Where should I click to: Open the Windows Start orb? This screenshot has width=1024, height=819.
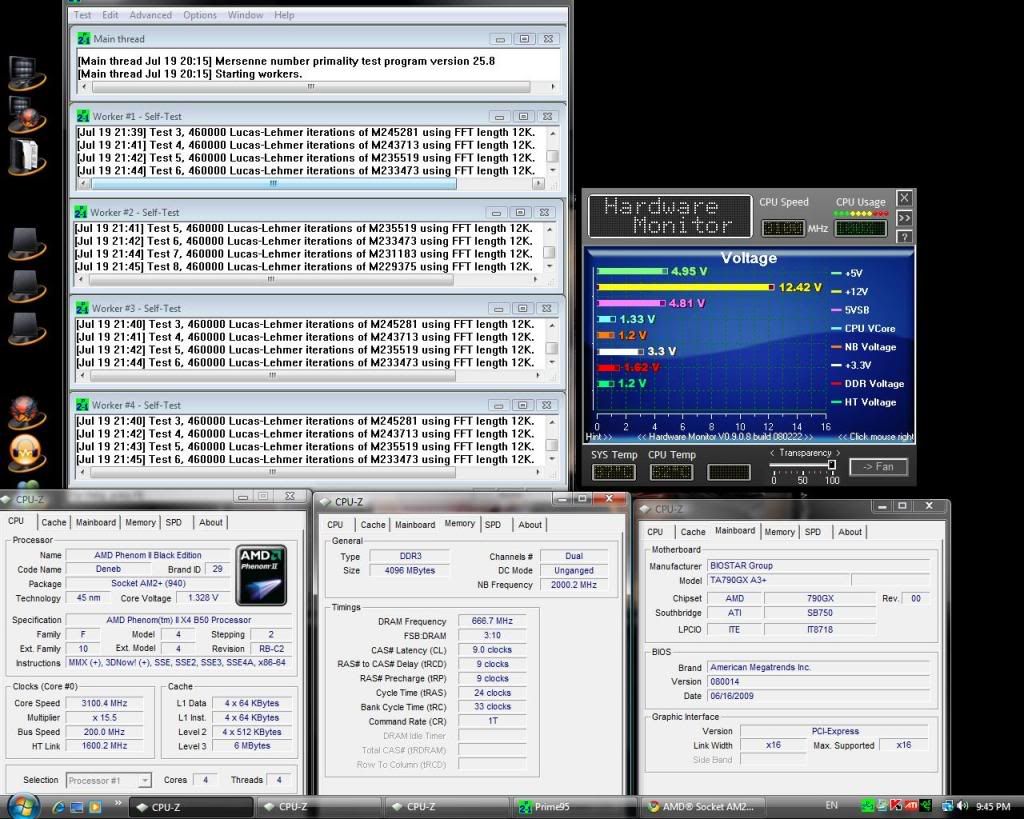coord(22,805)
